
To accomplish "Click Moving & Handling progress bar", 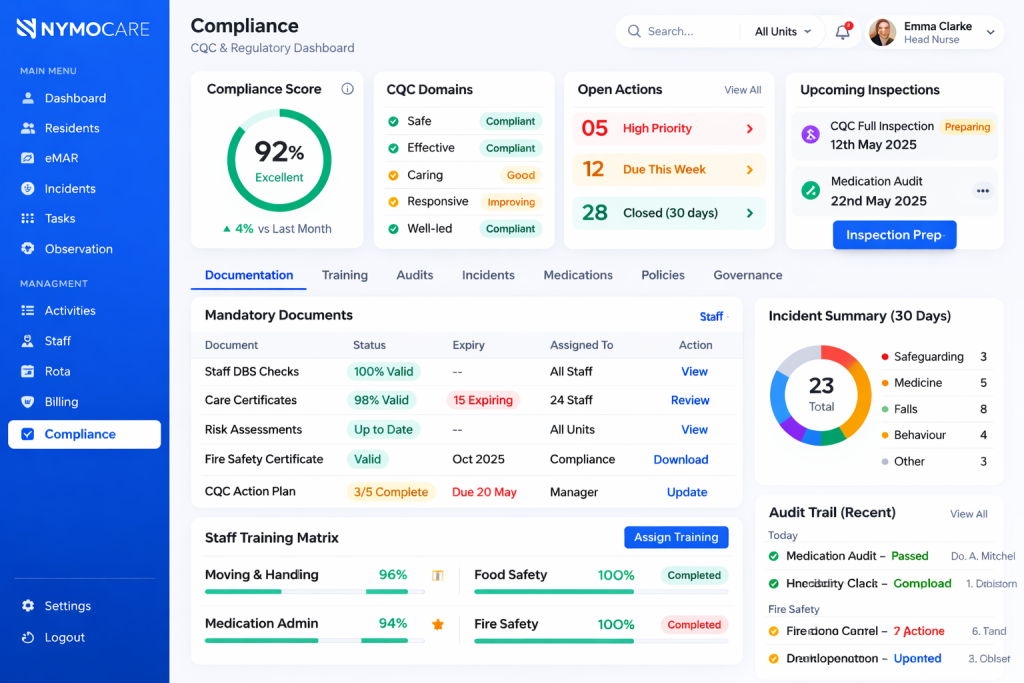I will pos(314,592).
